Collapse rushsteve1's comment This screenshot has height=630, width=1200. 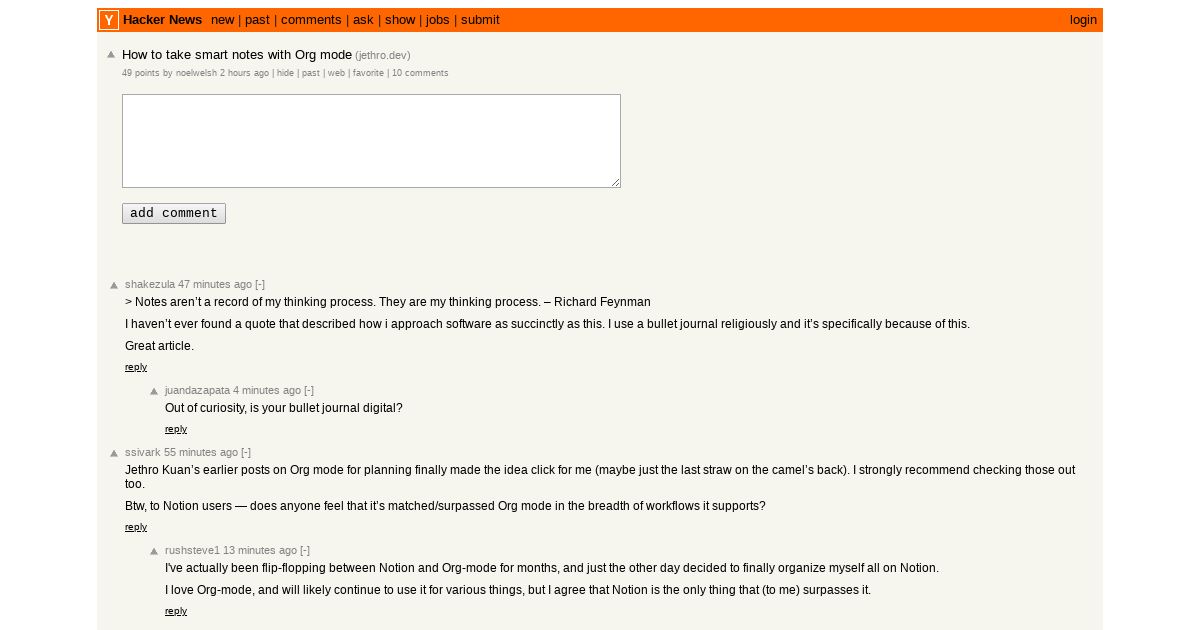pyautogui.click(x=305, y=550)
